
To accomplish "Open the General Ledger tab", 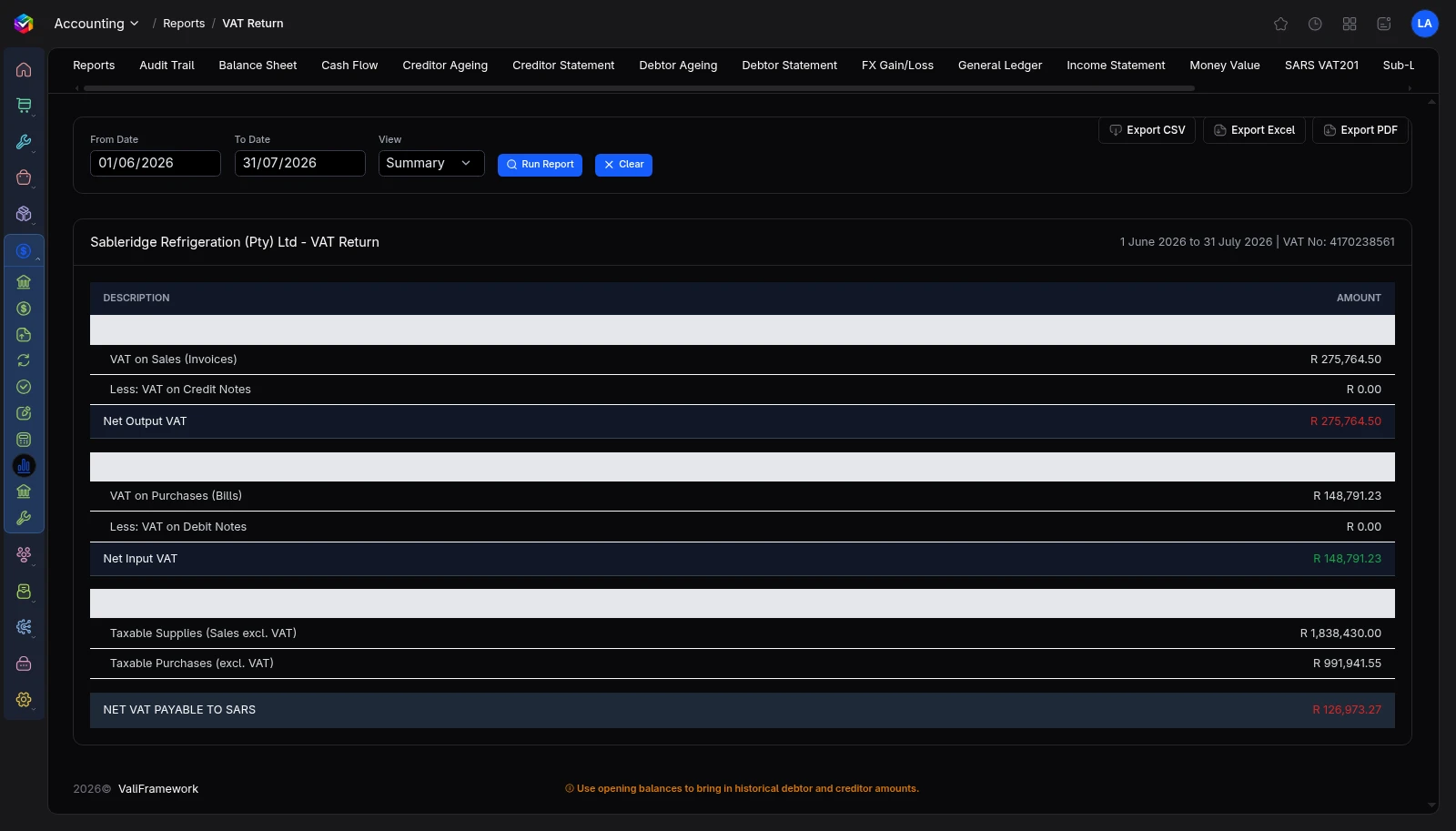I will pos(1000,66).
